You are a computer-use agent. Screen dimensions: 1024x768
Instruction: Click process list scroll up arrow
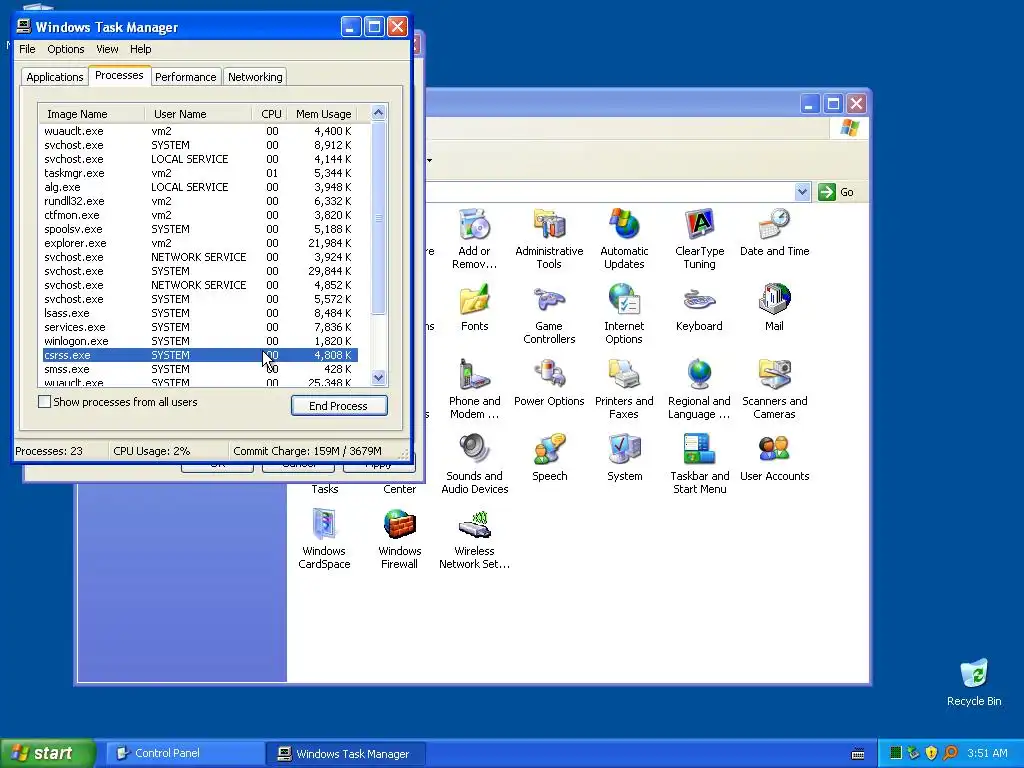click(378, 113)
